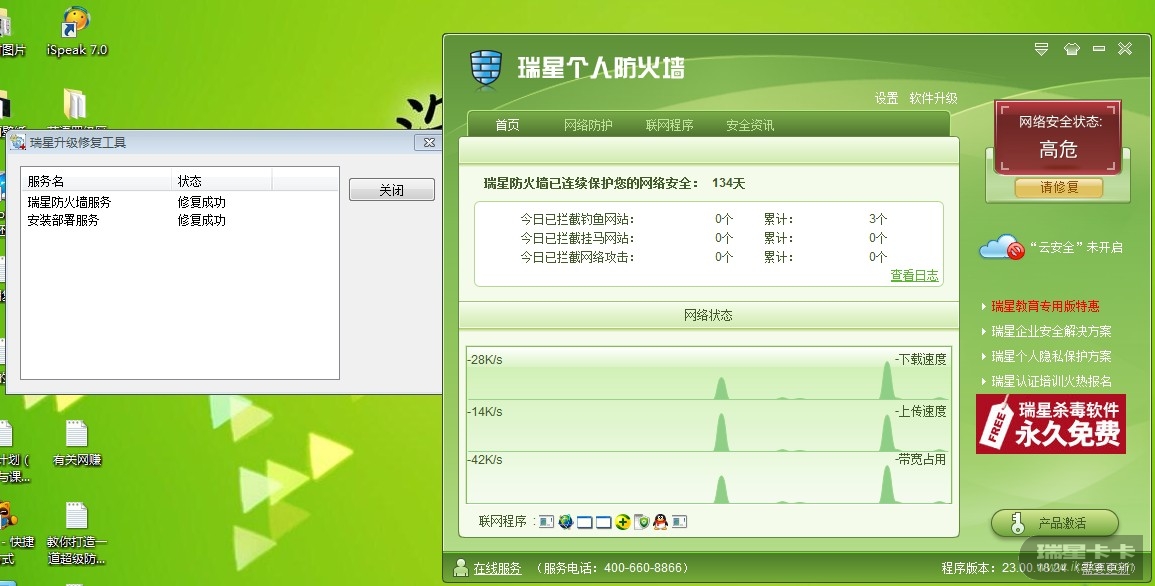
Task: Select the QQ penguin icon
Action: pos(661,522)
